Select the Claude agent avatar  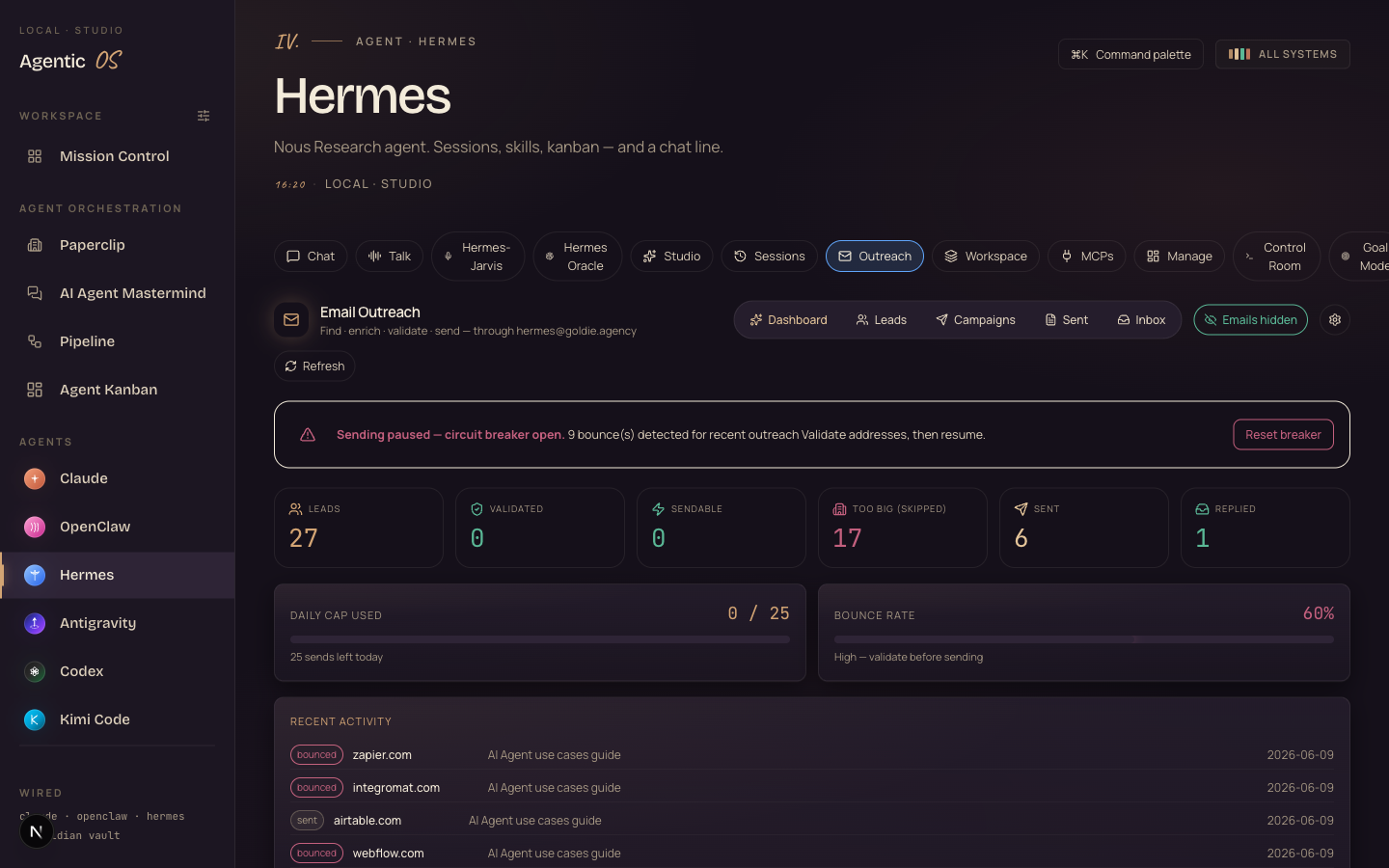click(35, 478)
